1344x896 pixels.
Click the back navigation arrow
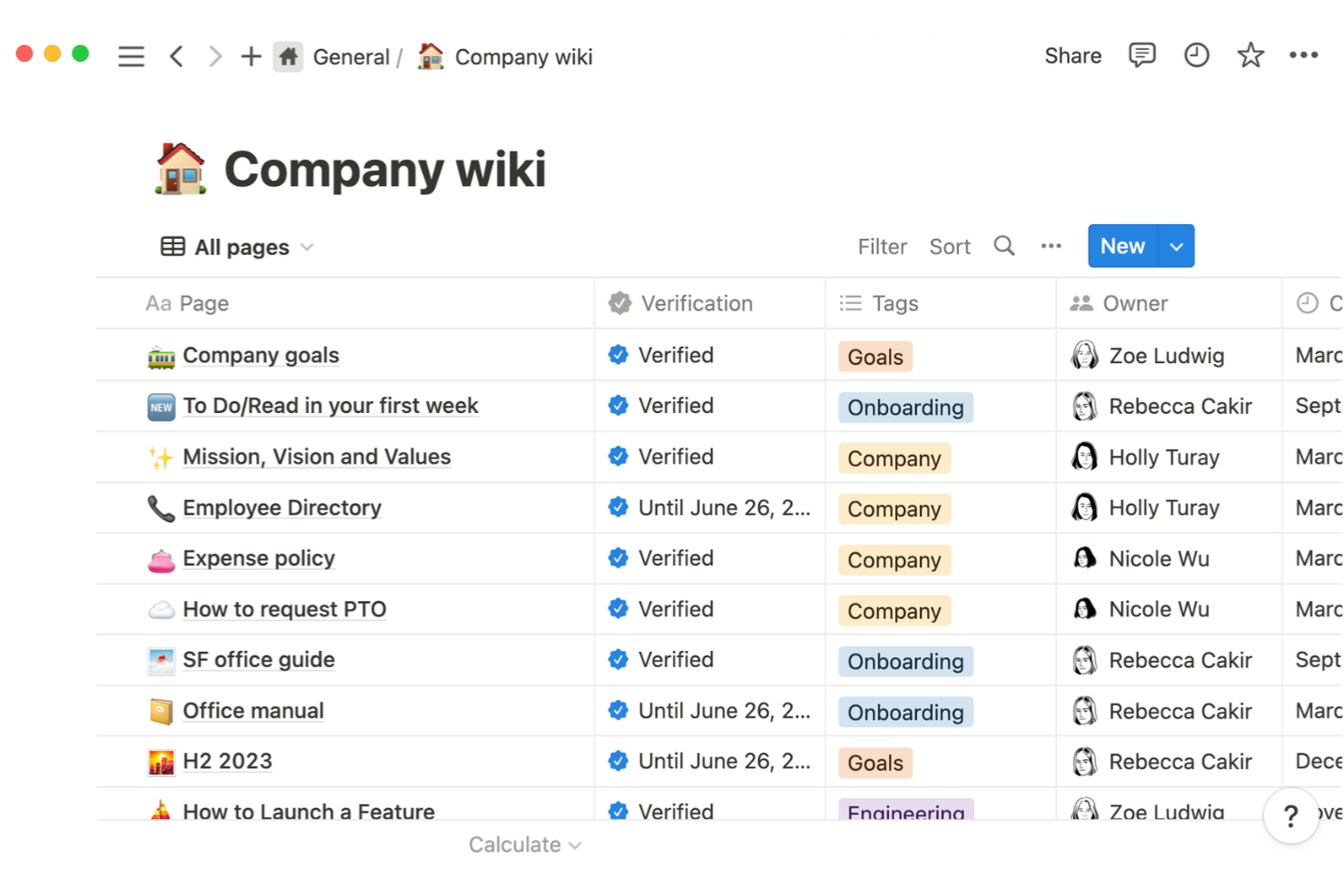pos(176,55)
